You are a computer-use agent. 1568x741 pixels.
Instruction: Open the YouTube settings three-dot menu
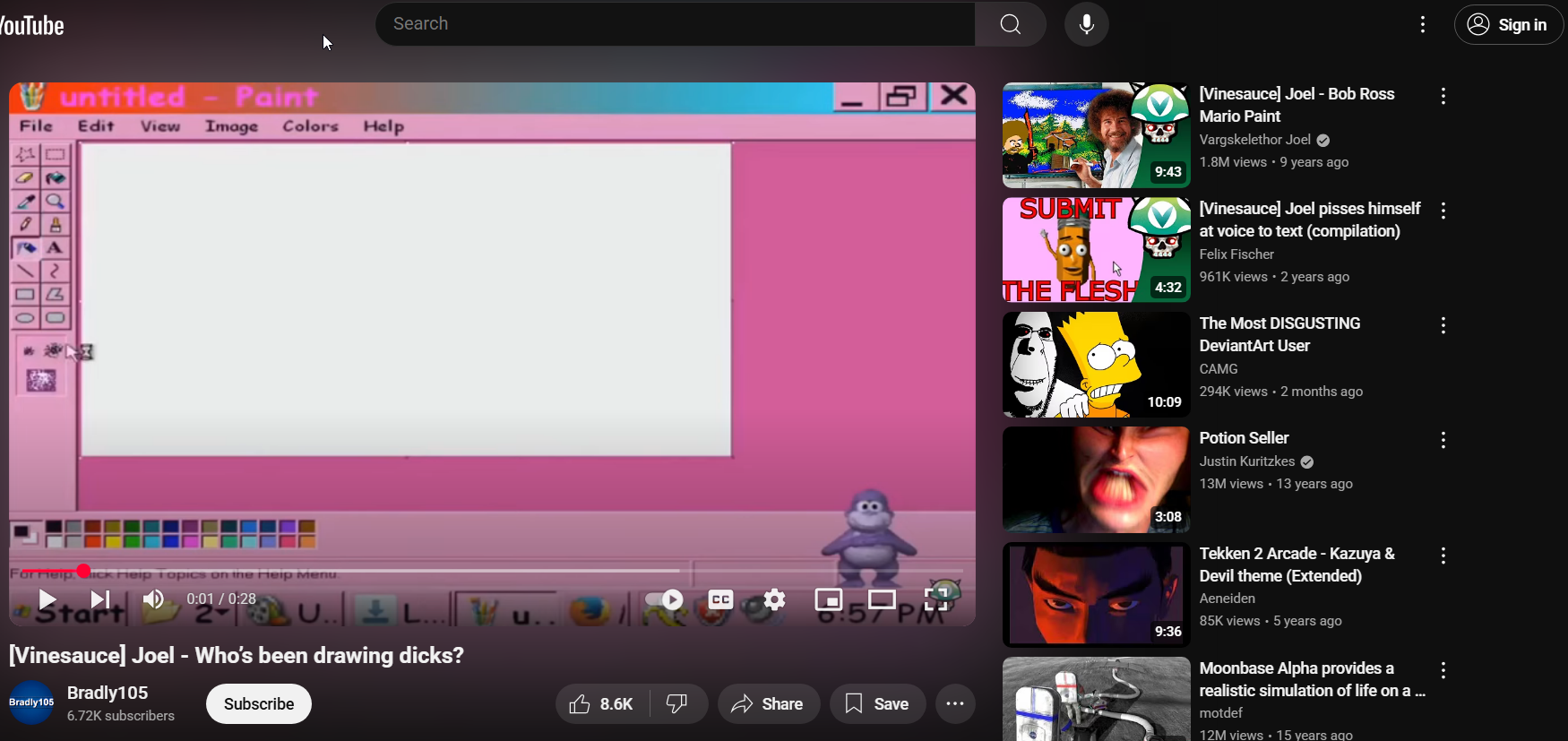1423,25
